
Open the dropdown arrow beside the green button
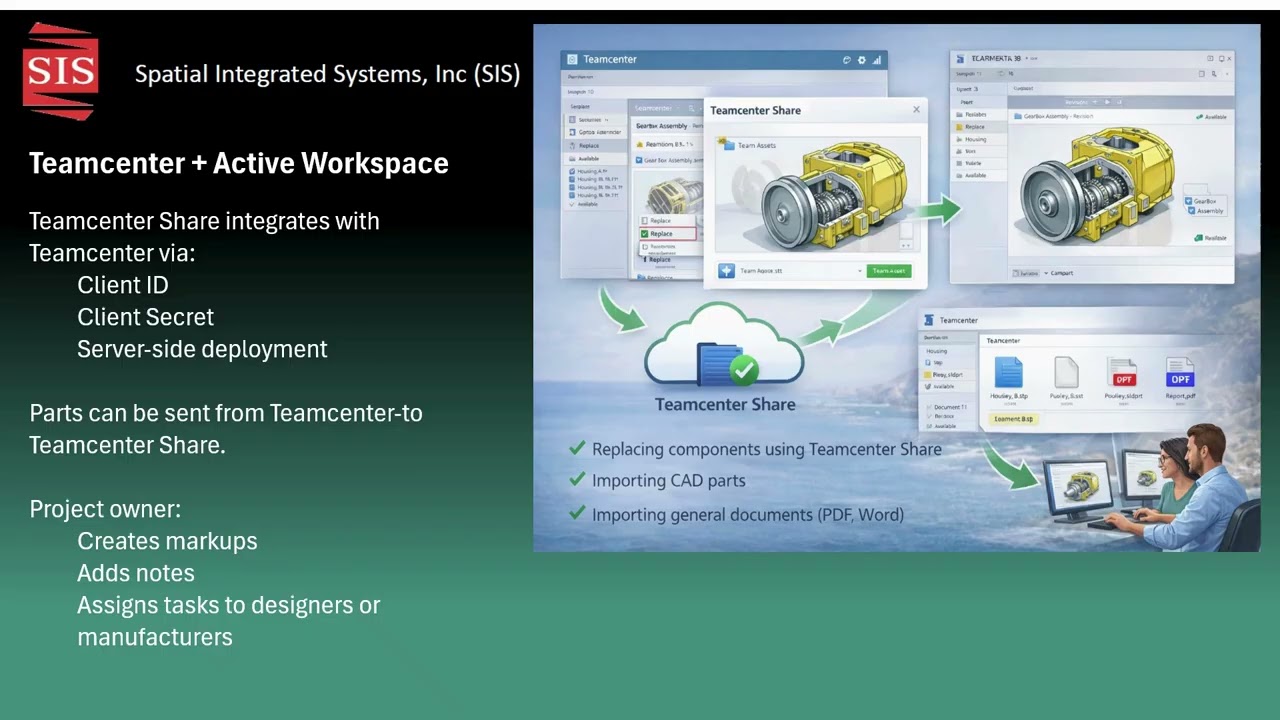[x=859, y=271]
